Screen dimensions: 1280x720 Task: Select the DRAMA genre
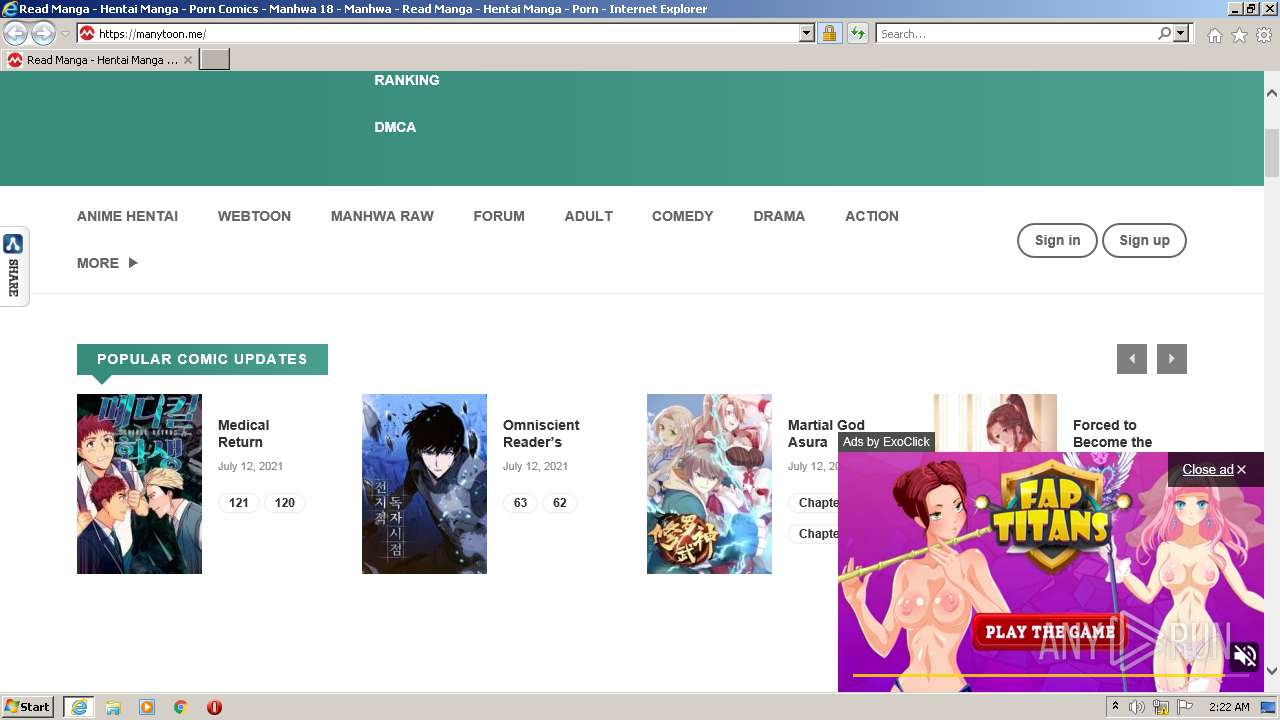pos(779,216)
